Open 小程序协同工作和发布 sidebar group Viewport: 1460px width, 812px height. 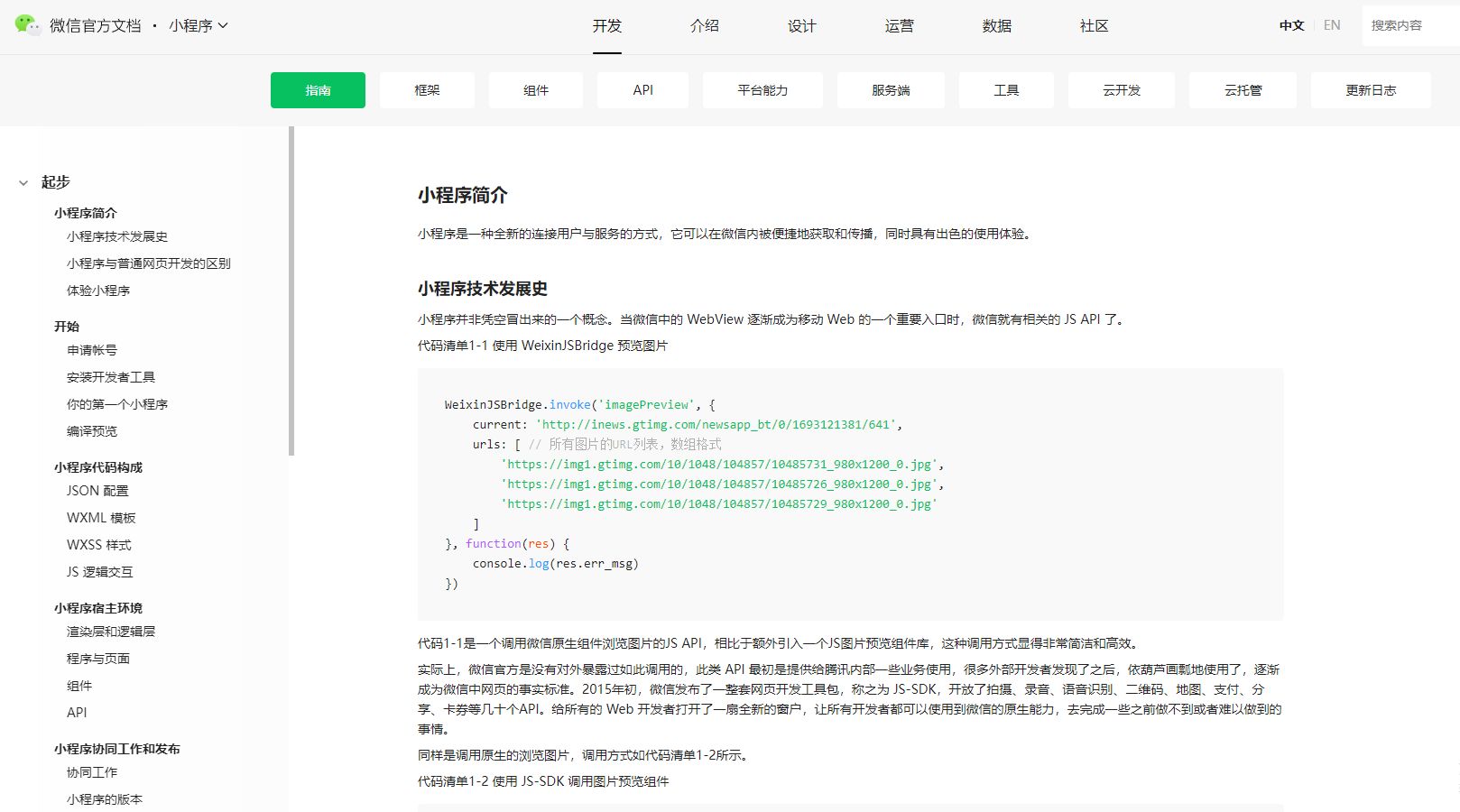[x=117, y=749]
